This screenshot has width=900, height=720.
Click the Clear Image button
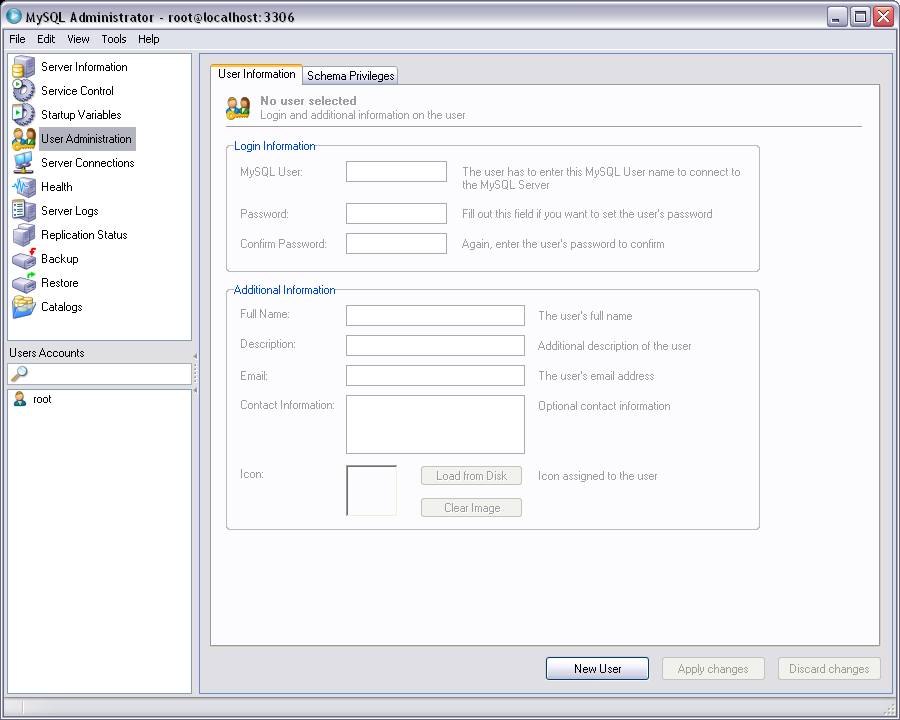[x=471, y=508]
